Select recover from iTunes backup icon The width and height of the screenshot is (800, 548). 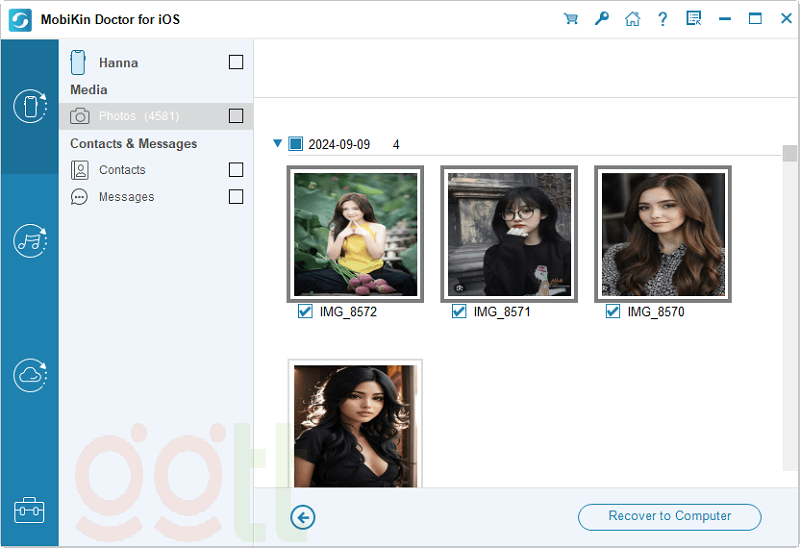point(30,240)
